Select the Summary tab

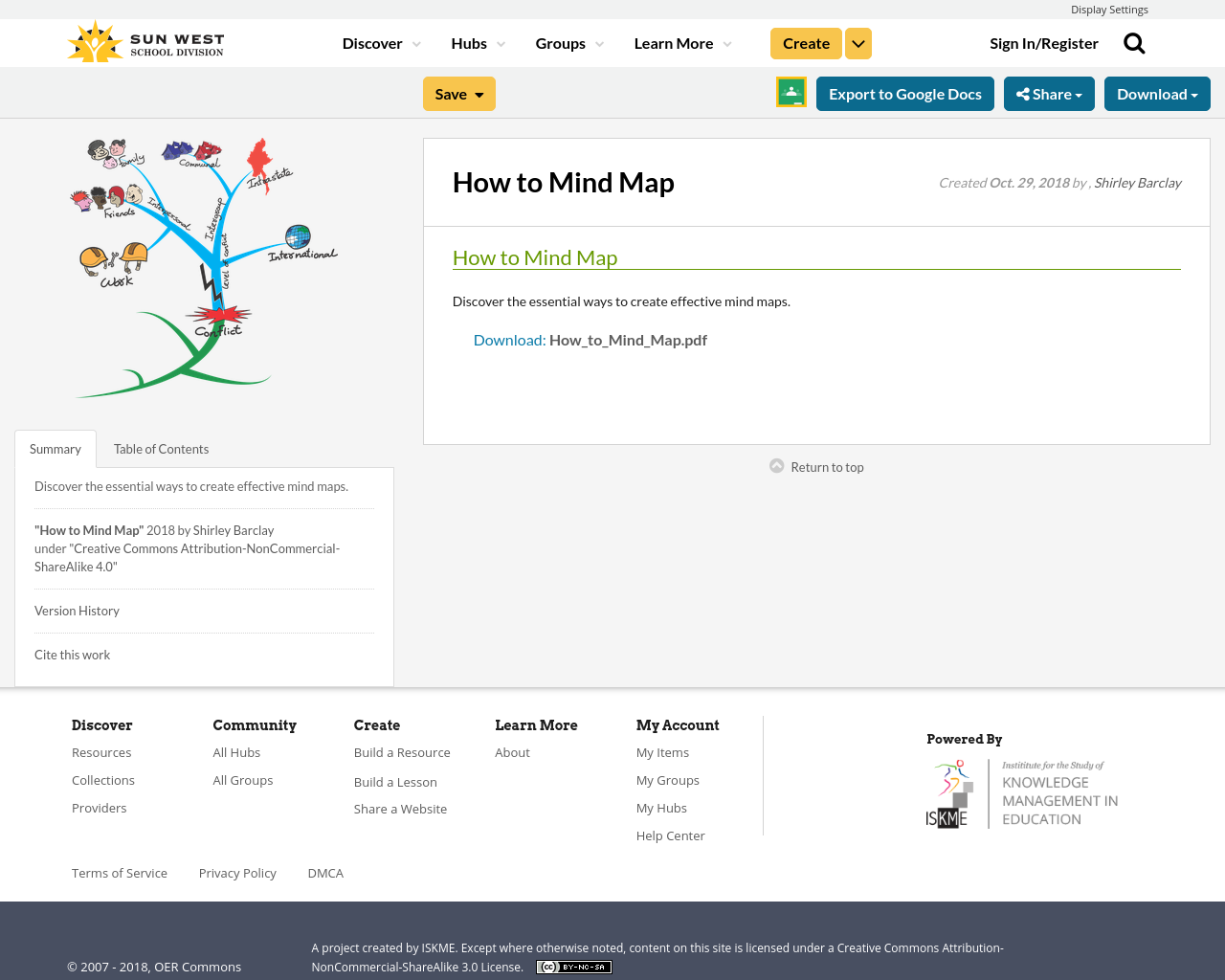(55, 447)
